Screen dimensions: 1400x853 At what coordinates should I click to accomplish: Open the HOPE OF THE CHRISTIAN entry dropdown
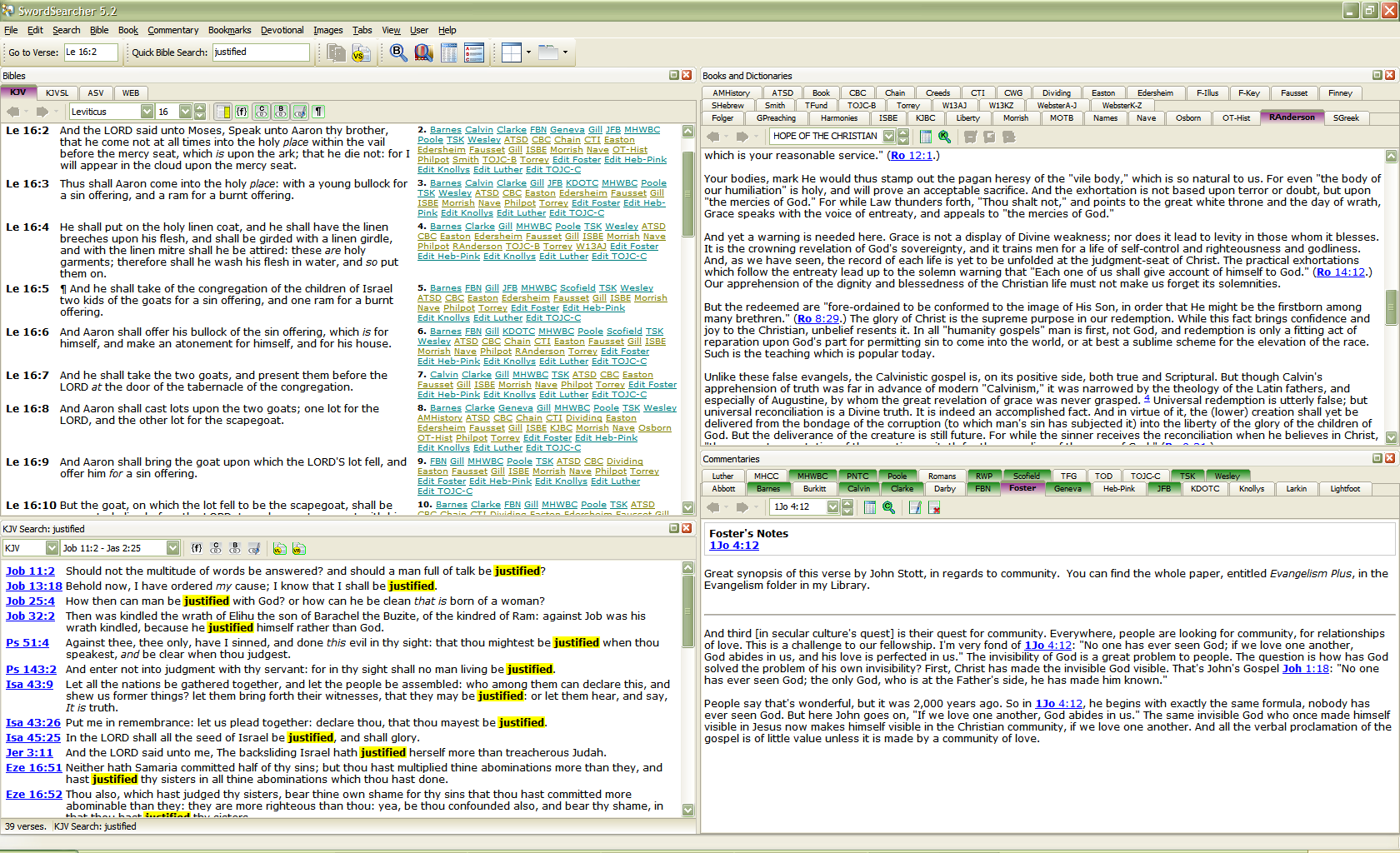pyautogui.click(x=889, y=137)
